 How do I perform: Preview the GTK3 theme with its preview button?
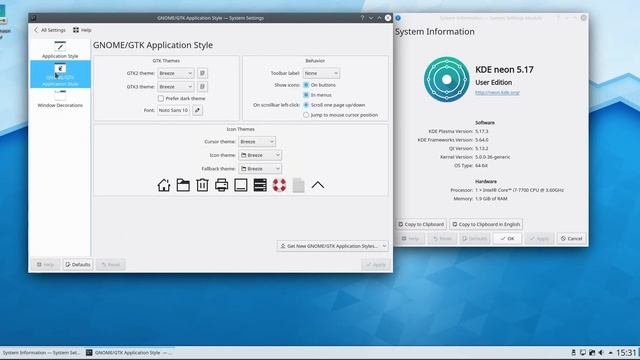202,87
